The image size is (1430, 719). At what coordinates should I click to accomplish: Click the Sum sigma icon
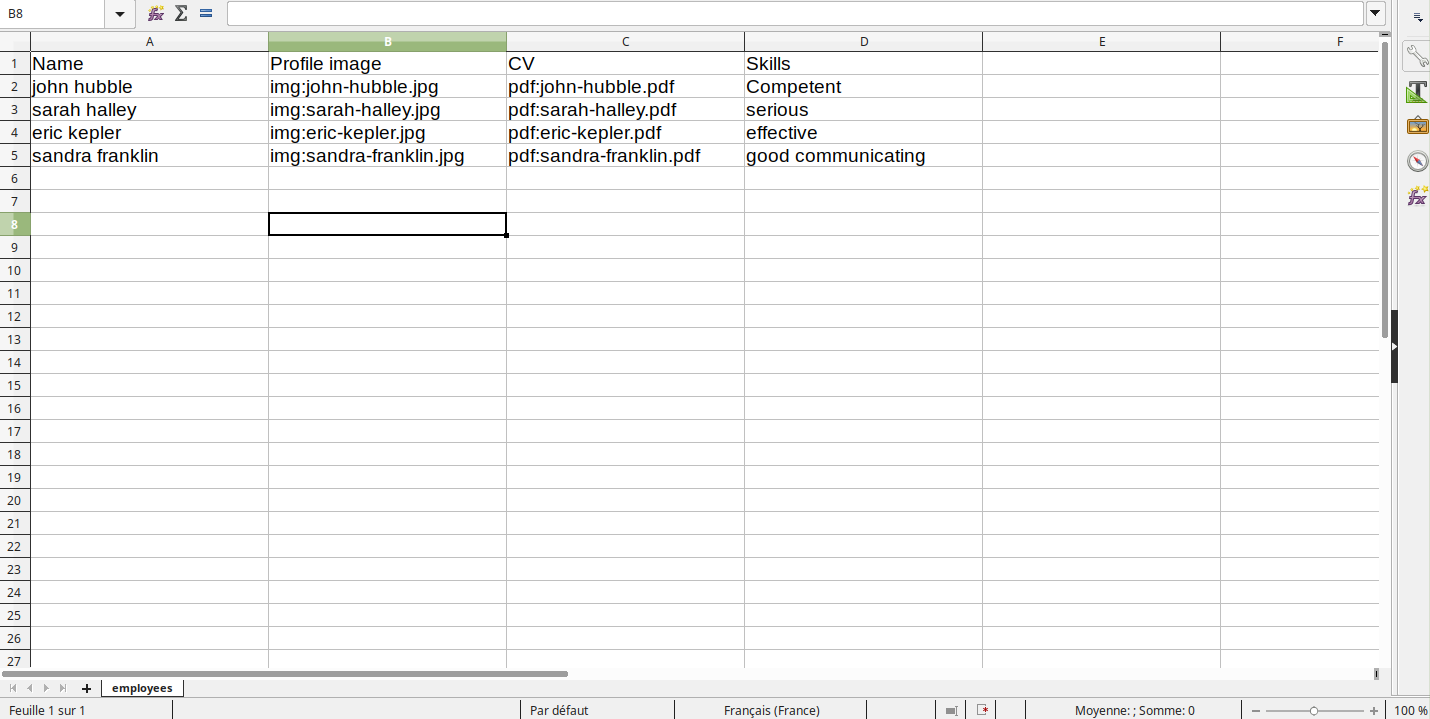181,13
